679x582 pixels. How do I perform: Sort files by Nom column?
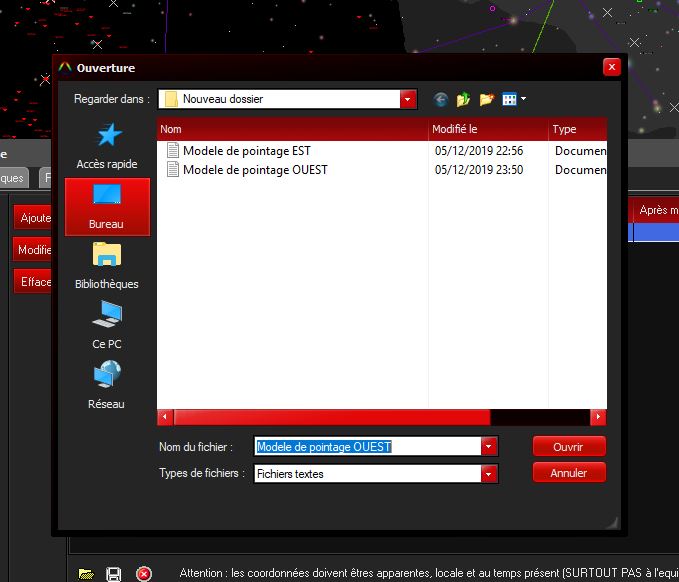coord(292,129)
